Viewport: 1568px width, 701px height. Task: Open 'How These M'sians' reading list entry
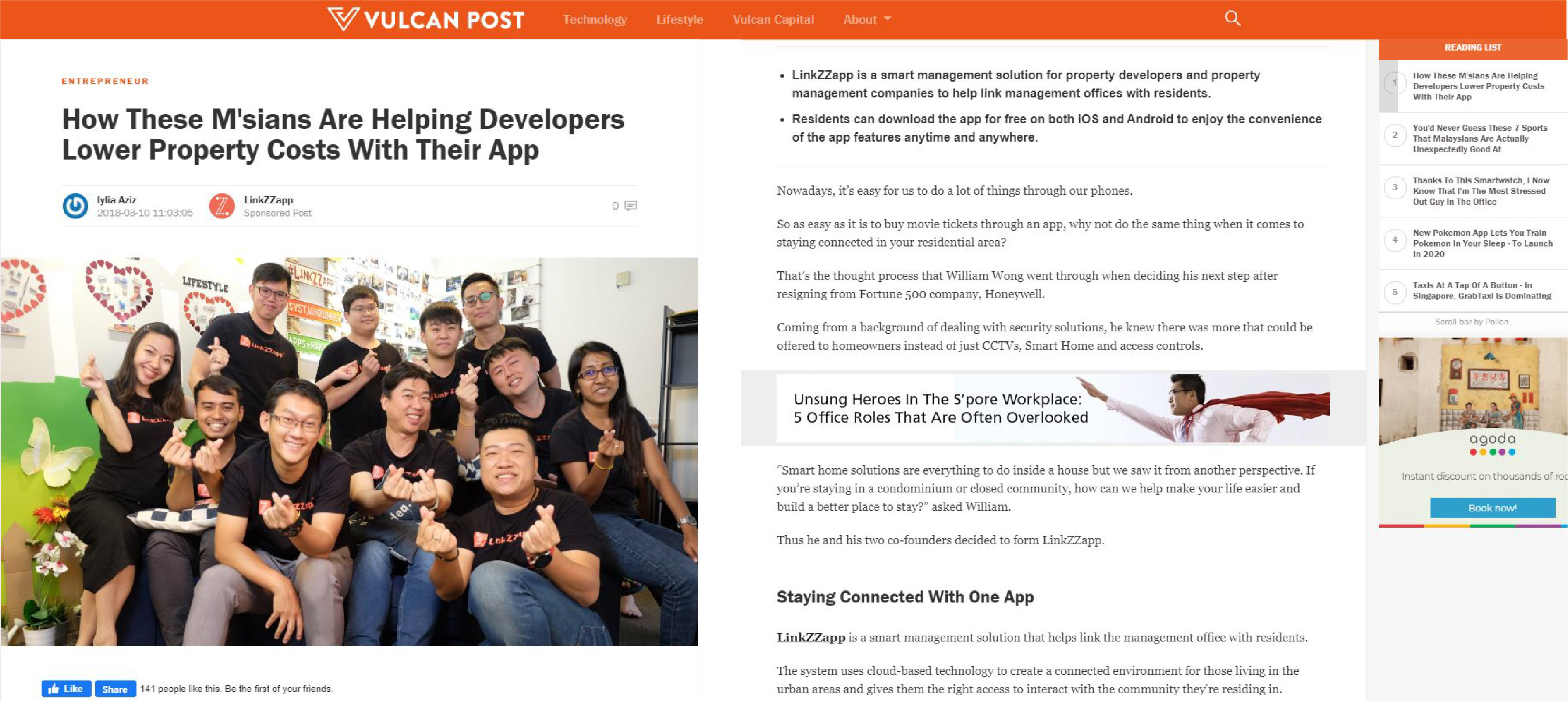tap(1478, 86)
